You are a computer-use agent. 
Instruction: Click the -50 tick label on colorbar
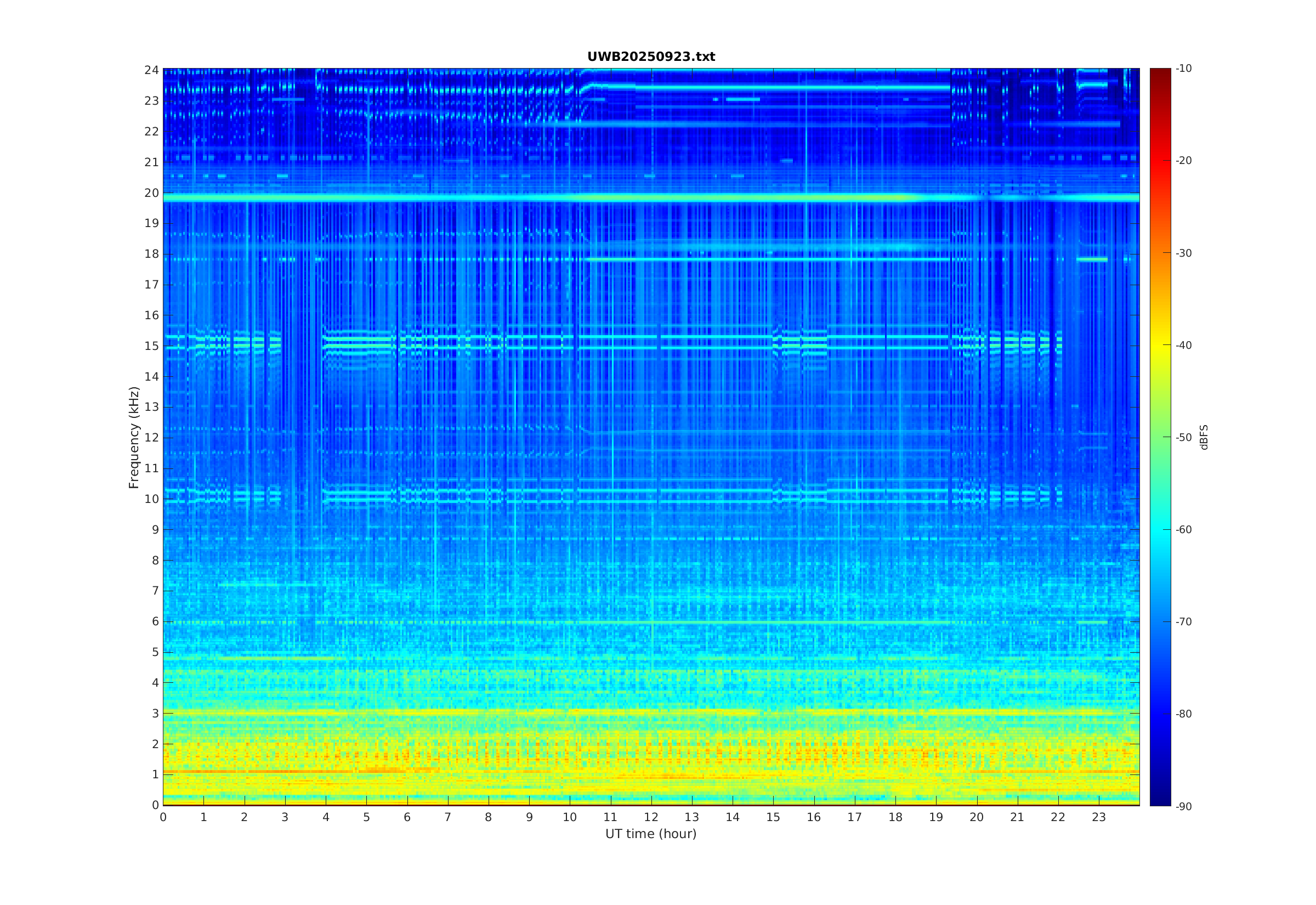click(1183, 437)
